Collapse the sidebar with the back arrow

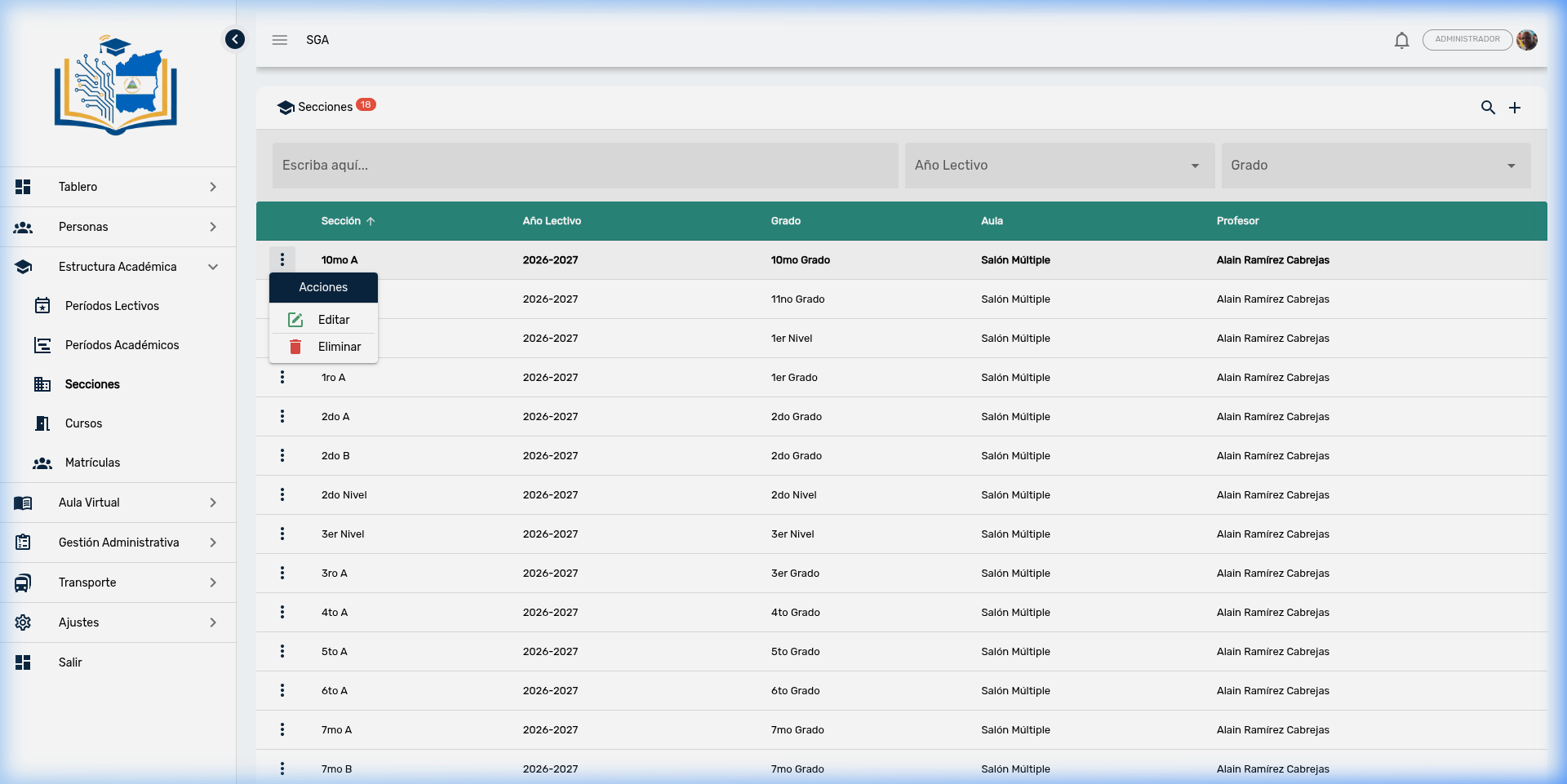pos(235,39)
